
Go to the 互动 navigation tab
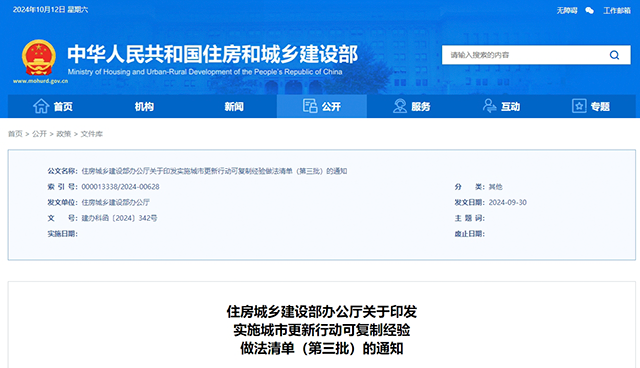click(501, 106)
